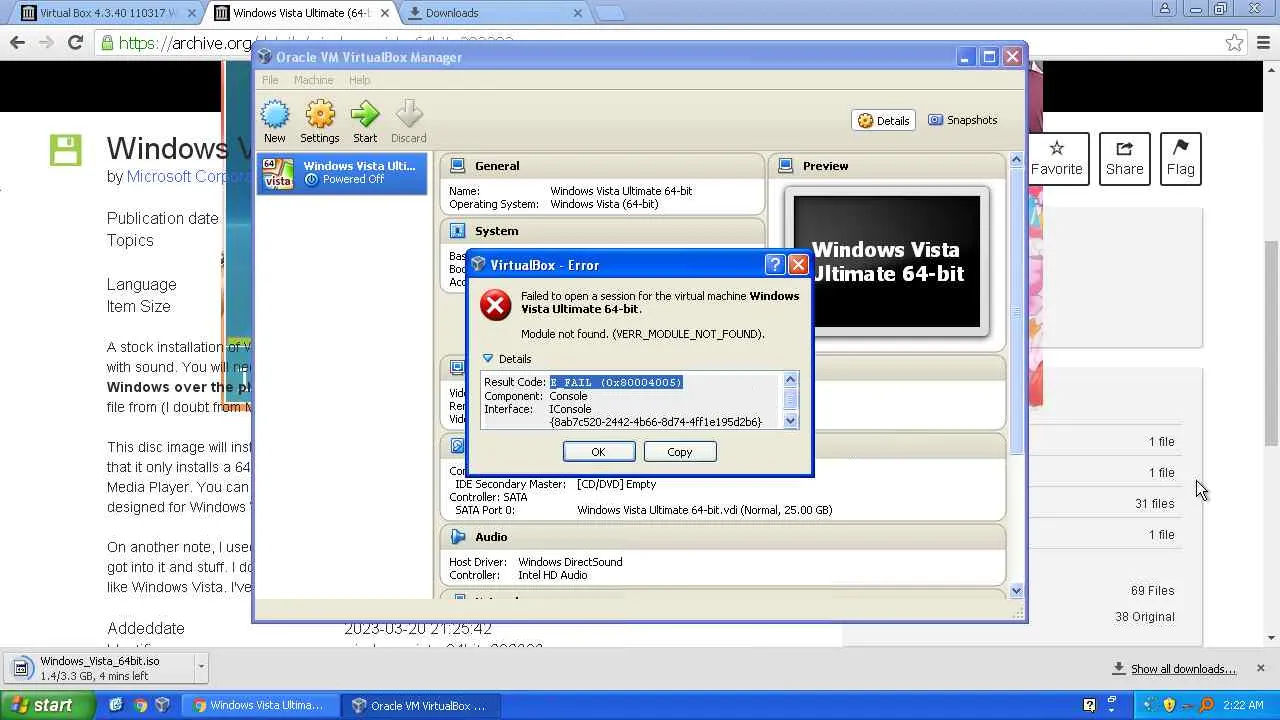Click the Discard toolbar icon
1280x720 pixels.
[x=409, y=115]
